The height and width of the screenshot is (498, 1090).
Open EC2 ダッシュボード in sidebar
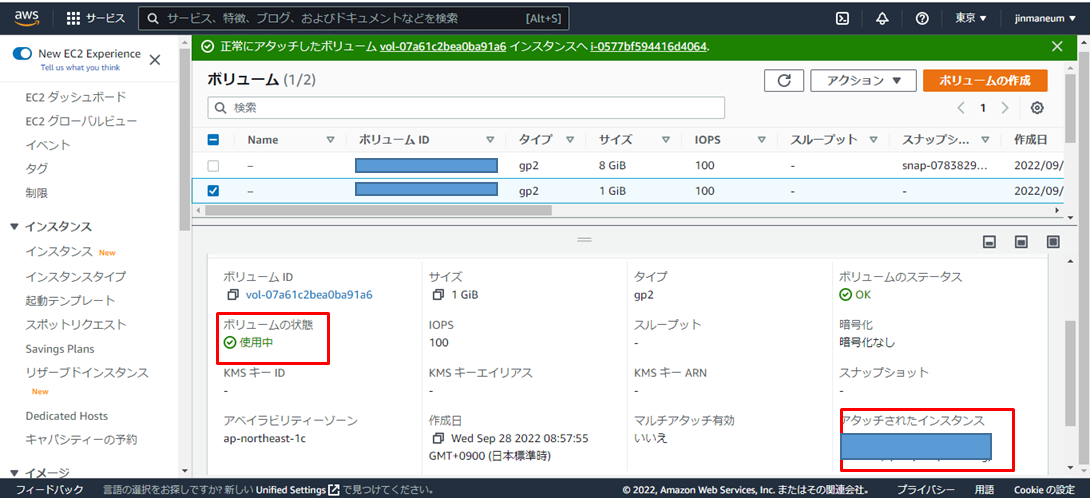(x=76, y=97)
